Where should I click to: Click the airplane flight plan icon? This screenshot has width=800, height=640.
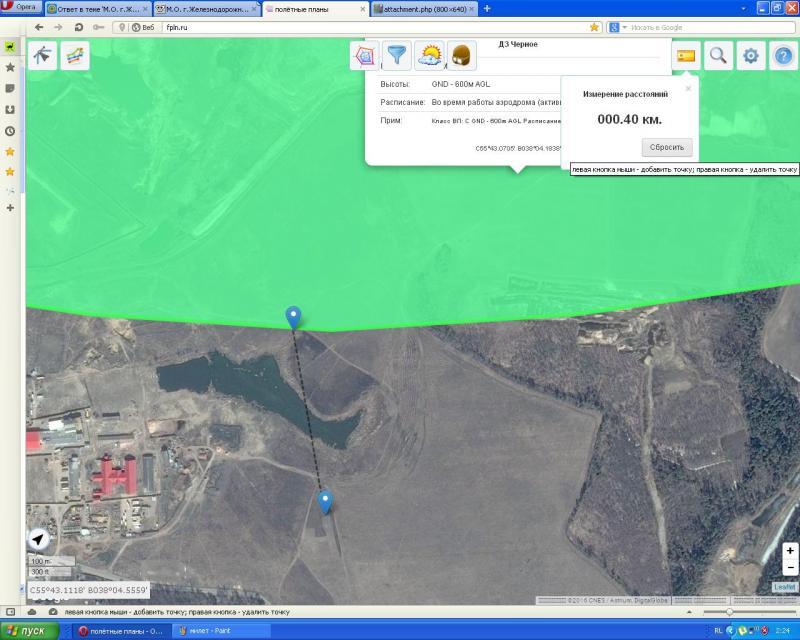[x=43, y=56]
